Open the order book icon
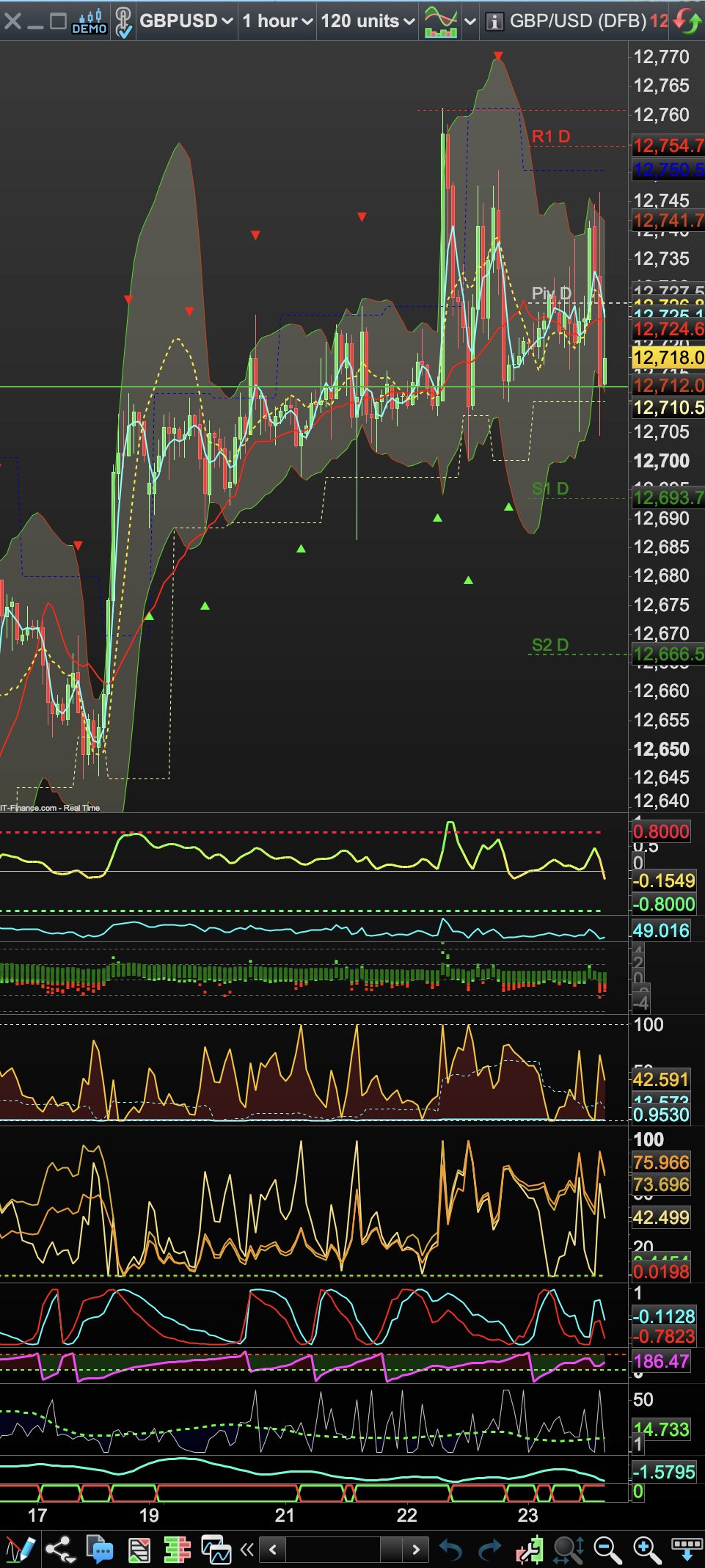Viewport: 705px width, 1568px height. point(177,1550)
